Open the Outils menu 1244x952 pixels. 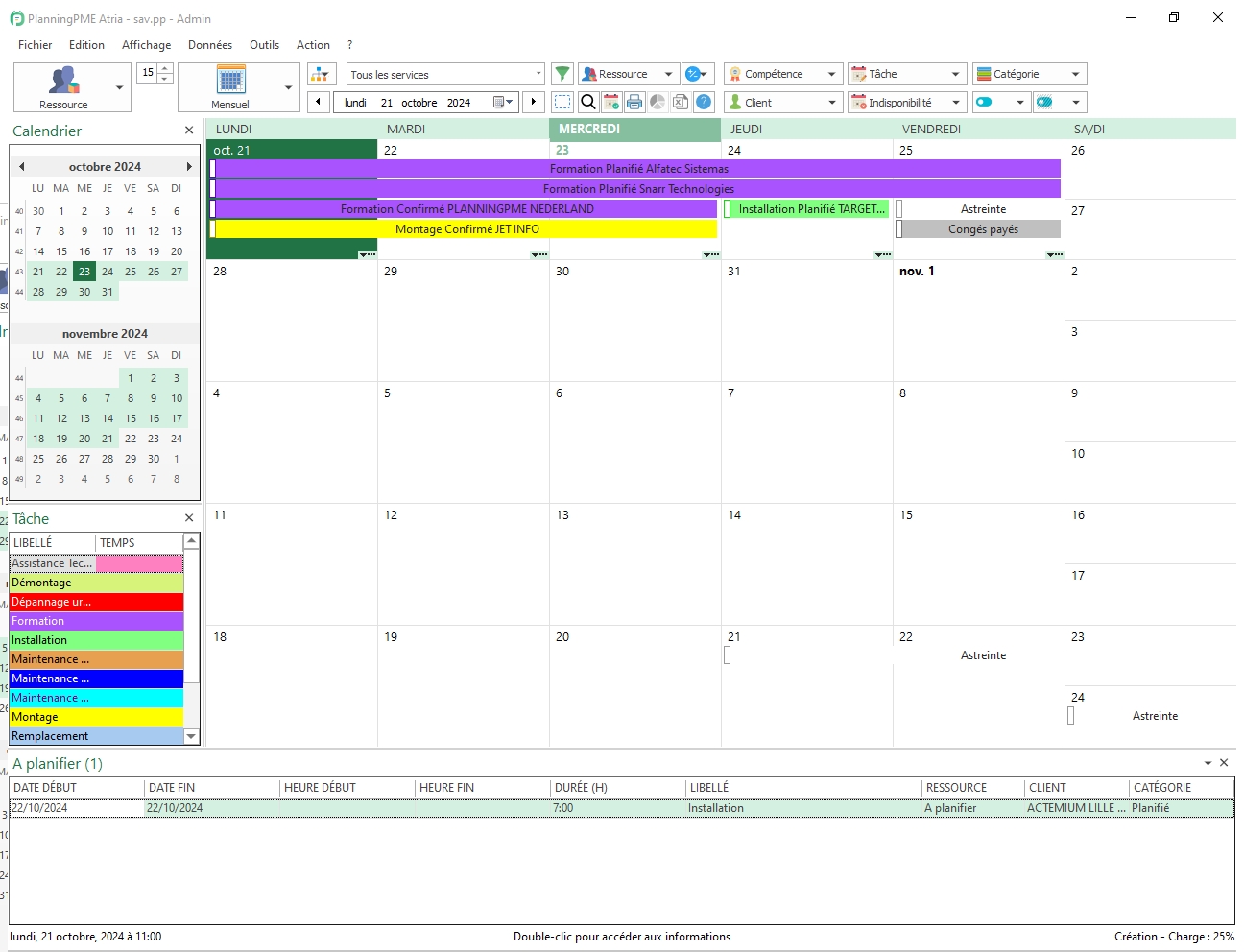[264, 44]
